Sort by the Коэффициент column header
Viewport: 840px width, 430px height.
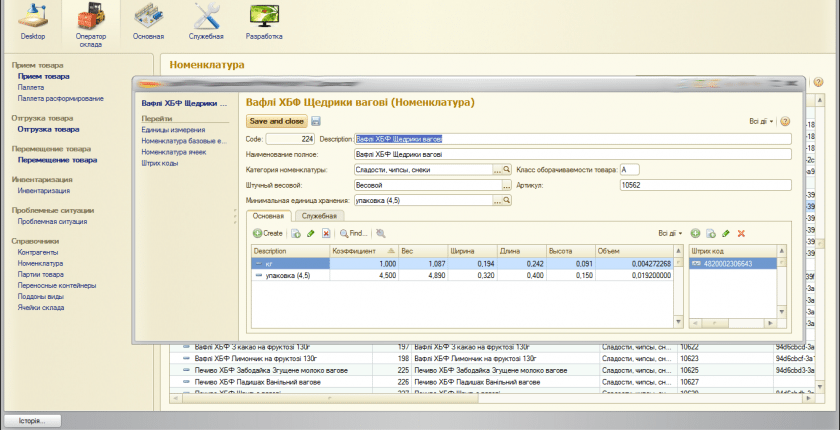point(364,251)
